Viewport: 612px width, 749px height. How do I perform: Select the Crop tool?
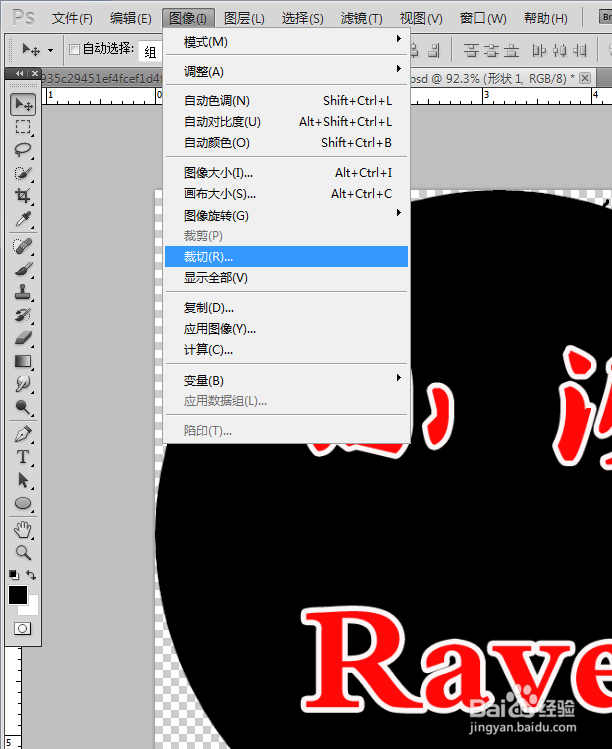click(x=23, y=196)
